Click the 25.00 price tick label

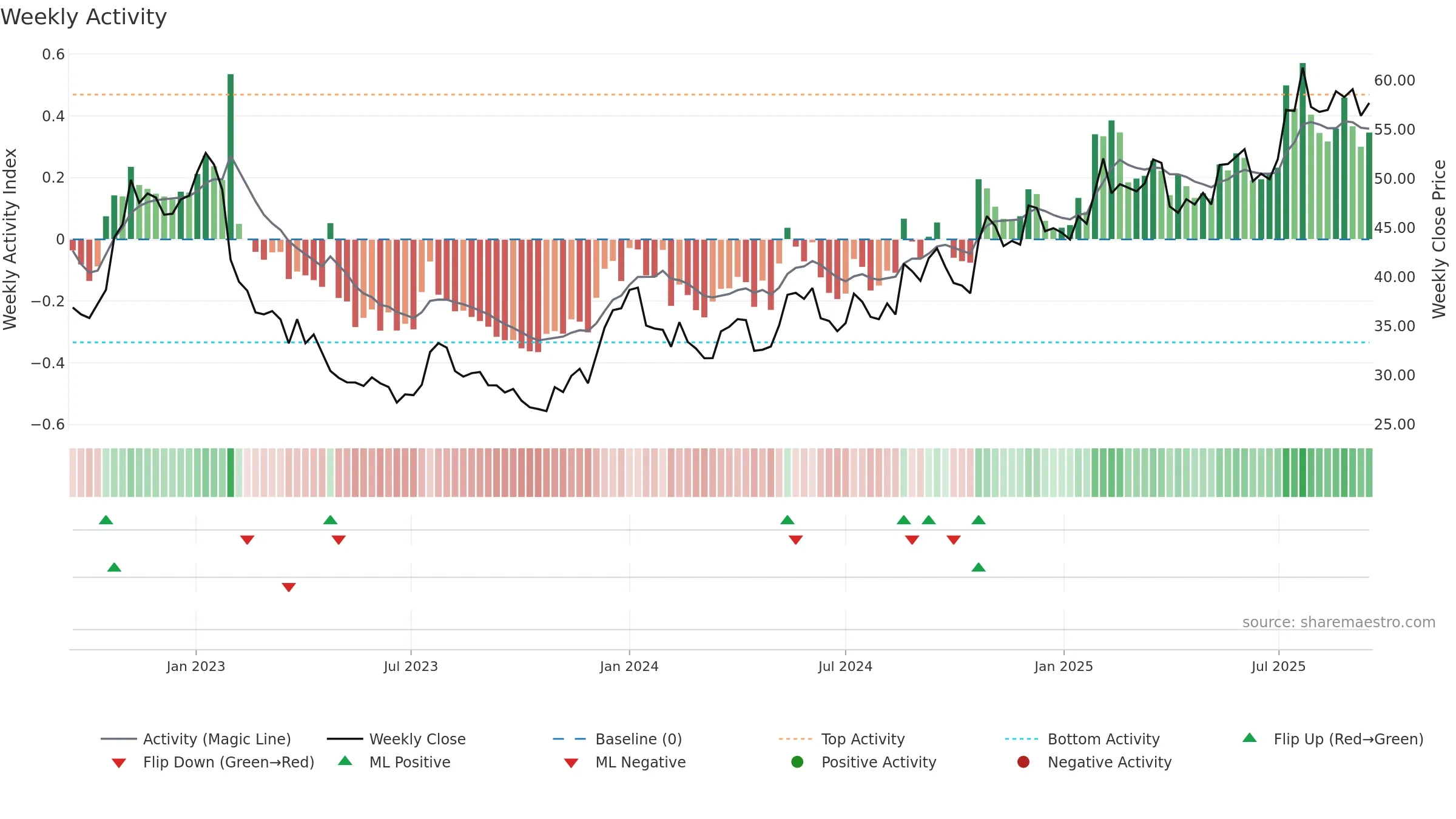click(x=1395, y=424)
